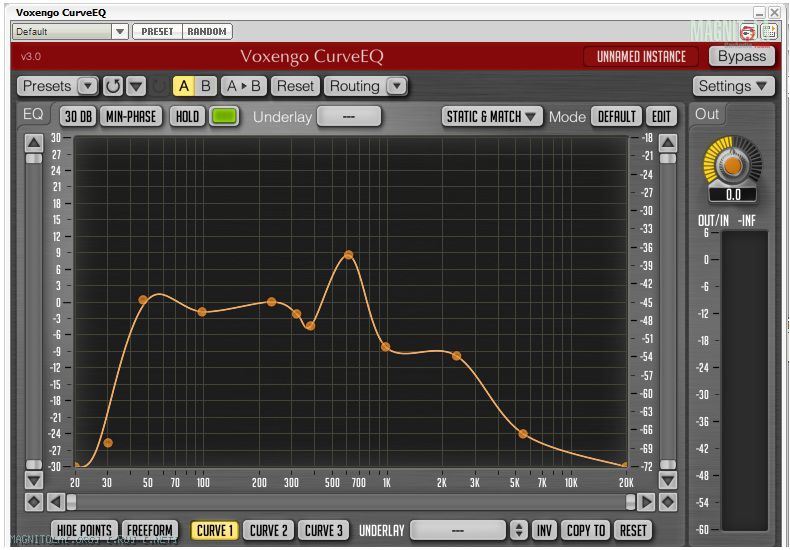Click the green grid icon at top right
The height and width of the screenshot is (550, 790).
(x=769, y=31)
